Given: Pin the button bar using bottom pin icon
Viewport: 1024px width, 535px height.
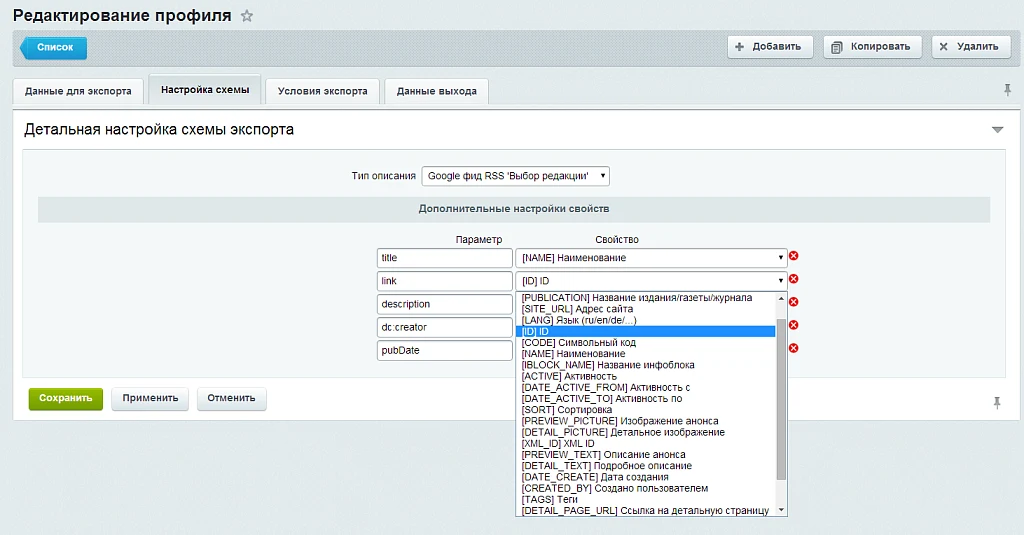Looking at the screenshot, I should point(997,403).
